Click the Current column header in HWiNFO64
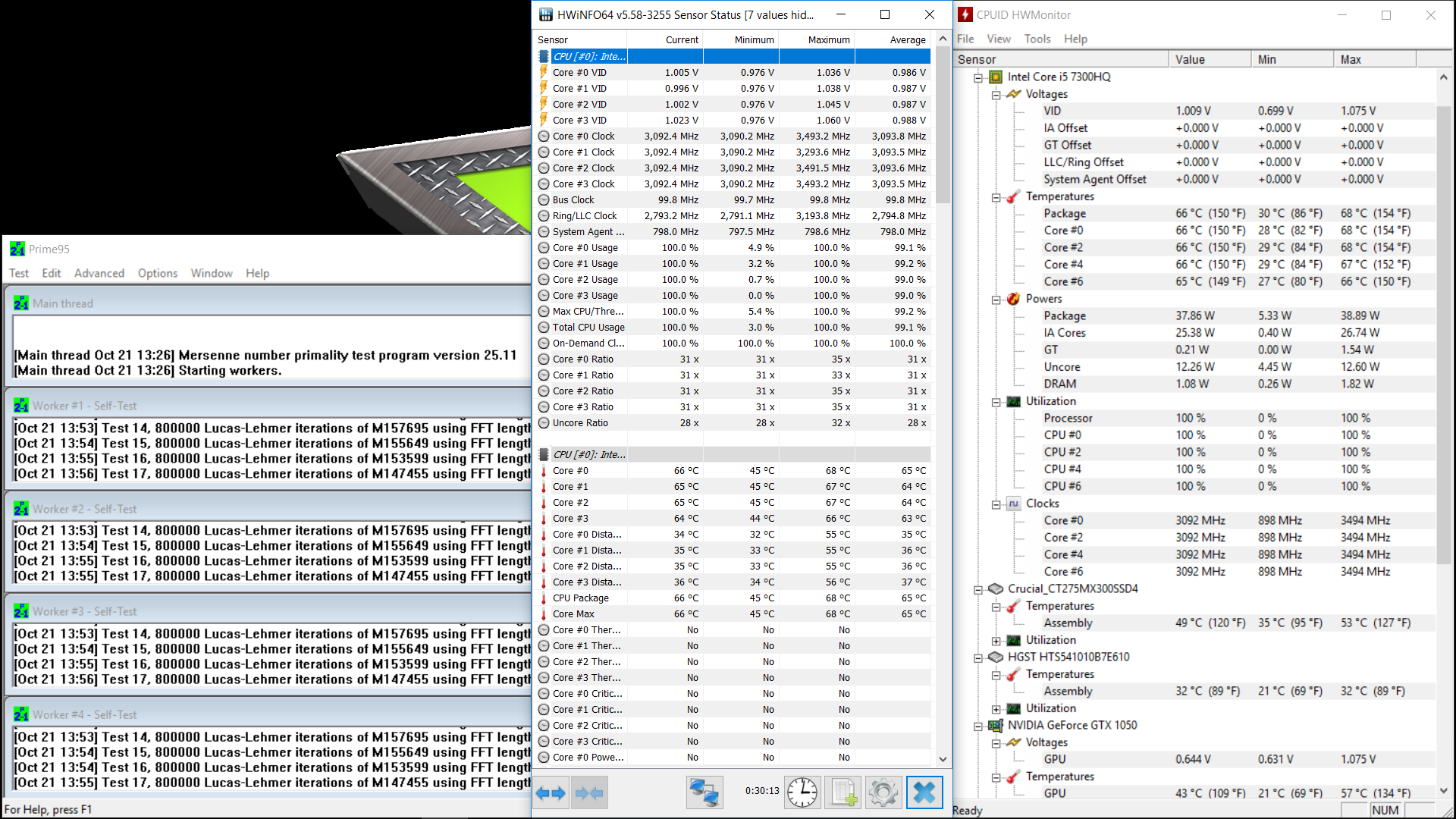1456x819 pixels. click(x=665, y=39)
